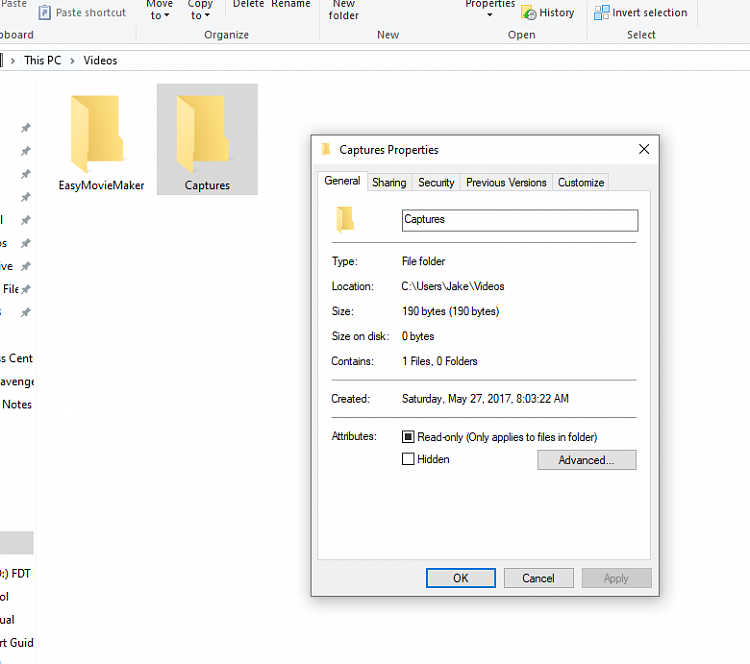Click the pin icon next to File item
Image resolution: width=750 pixels, height=664 pixels.
point(26,289)
